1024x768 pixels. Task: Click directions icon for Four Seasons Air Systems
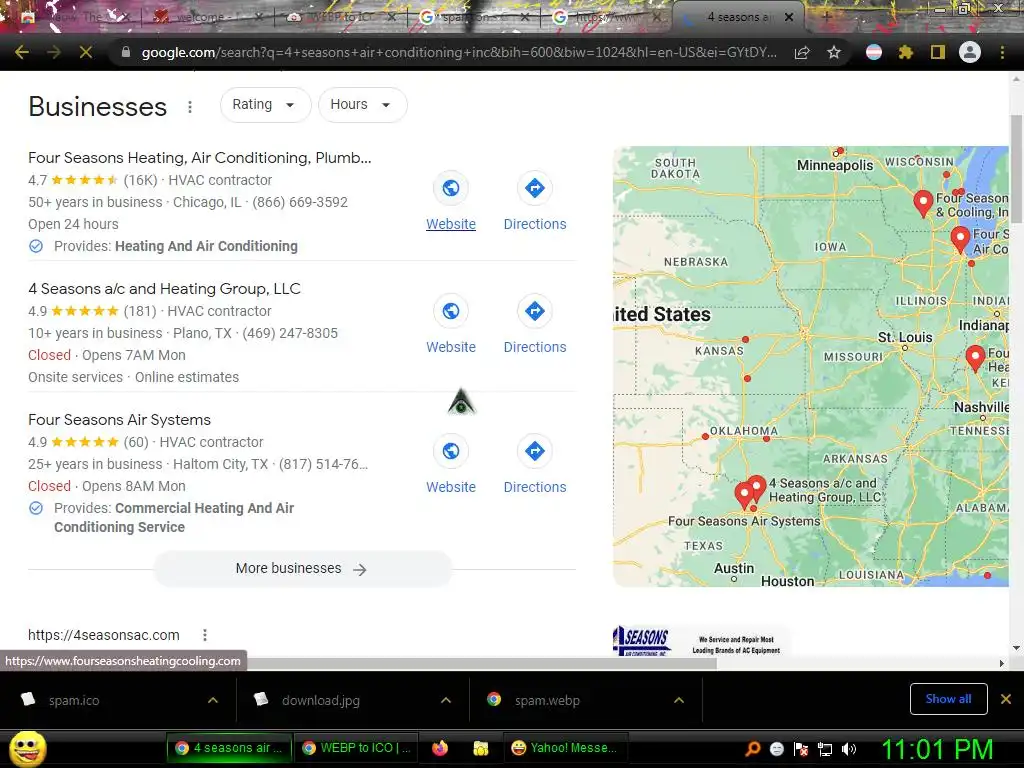535,451
